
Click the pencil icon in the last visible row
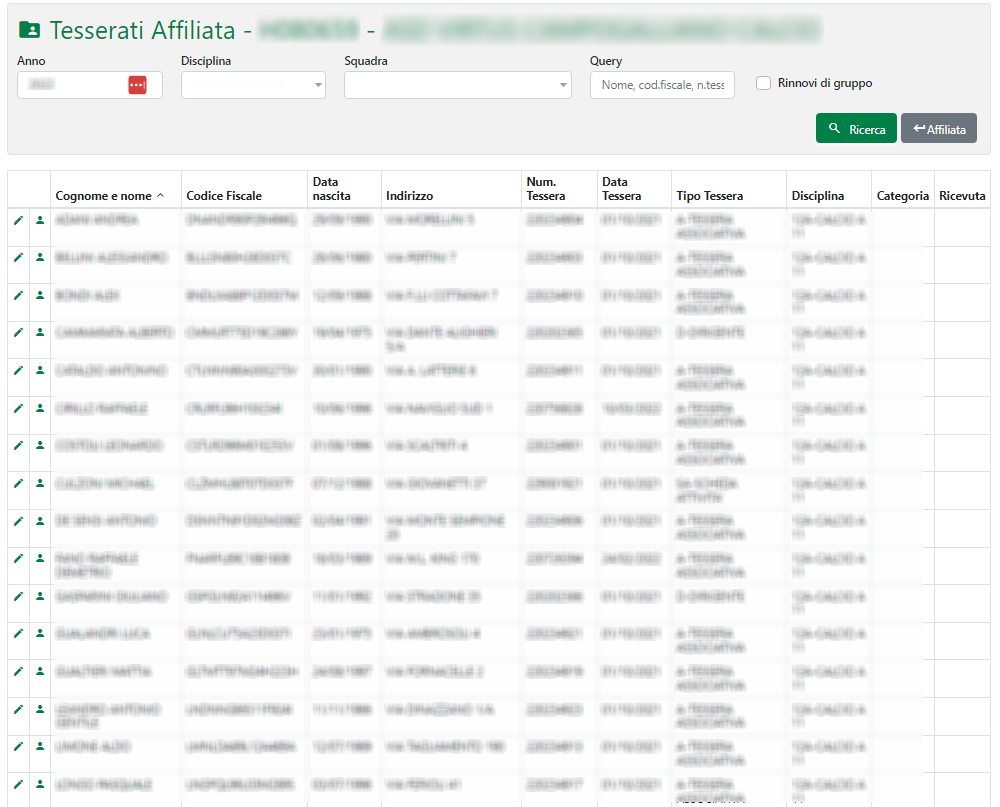coord(18,784)
